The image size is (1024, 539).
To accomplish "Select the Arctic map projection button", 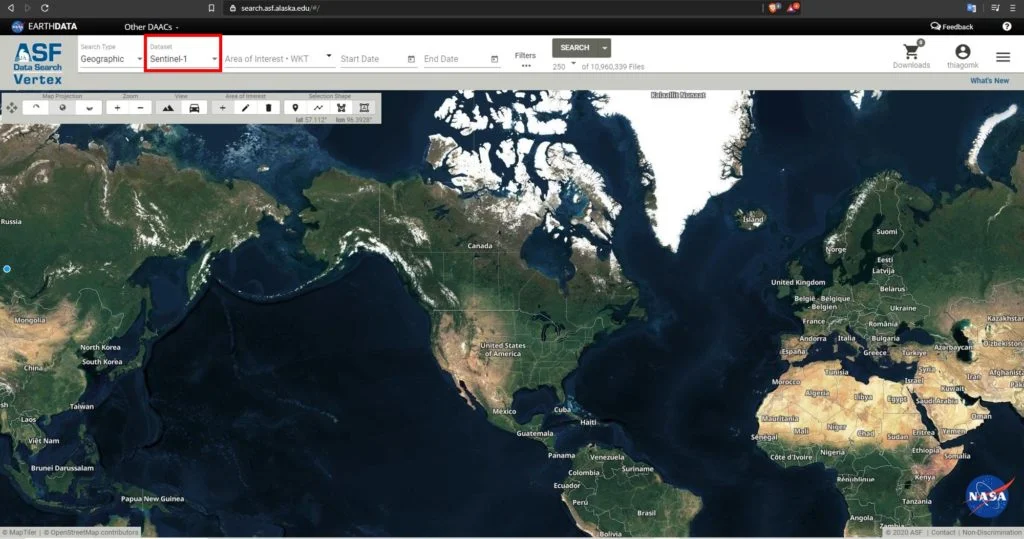I will [36, 108].
